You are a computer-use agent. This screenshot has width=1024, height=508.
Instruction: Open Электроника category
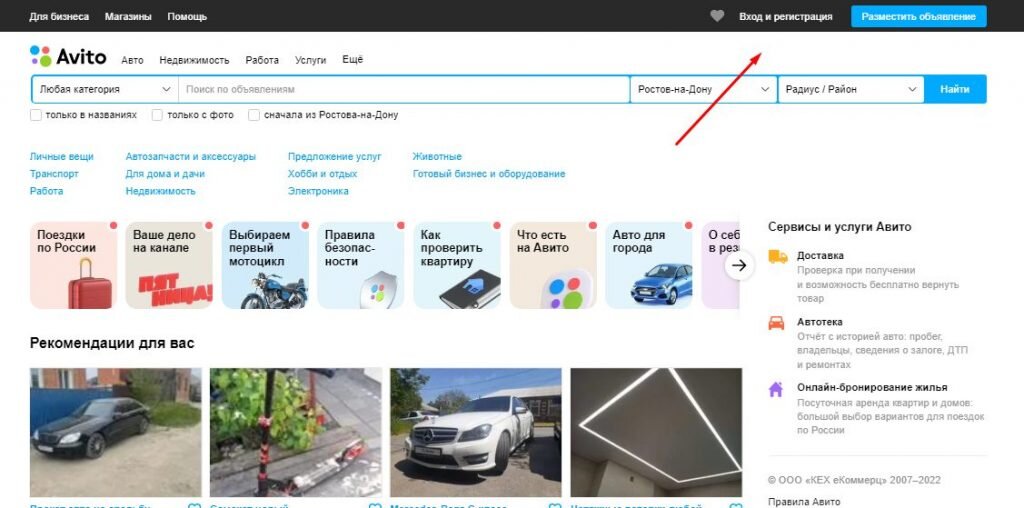point(318,191)
